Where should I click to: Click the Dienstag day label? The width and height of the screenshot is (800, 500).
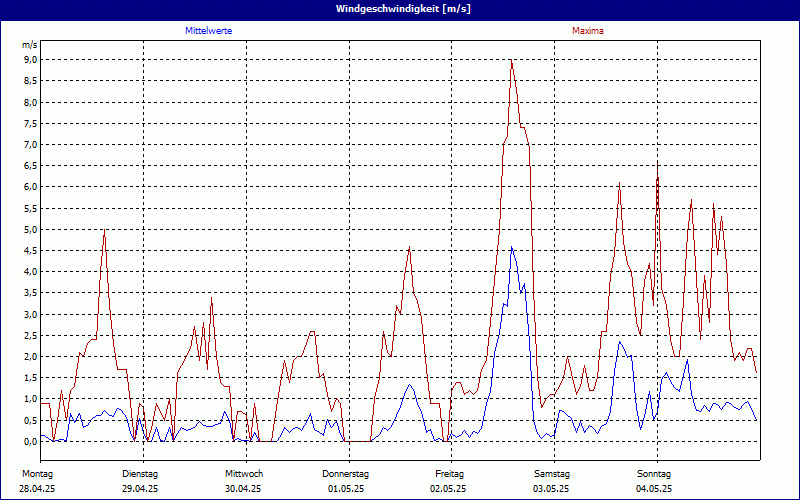tap(140, 474)
